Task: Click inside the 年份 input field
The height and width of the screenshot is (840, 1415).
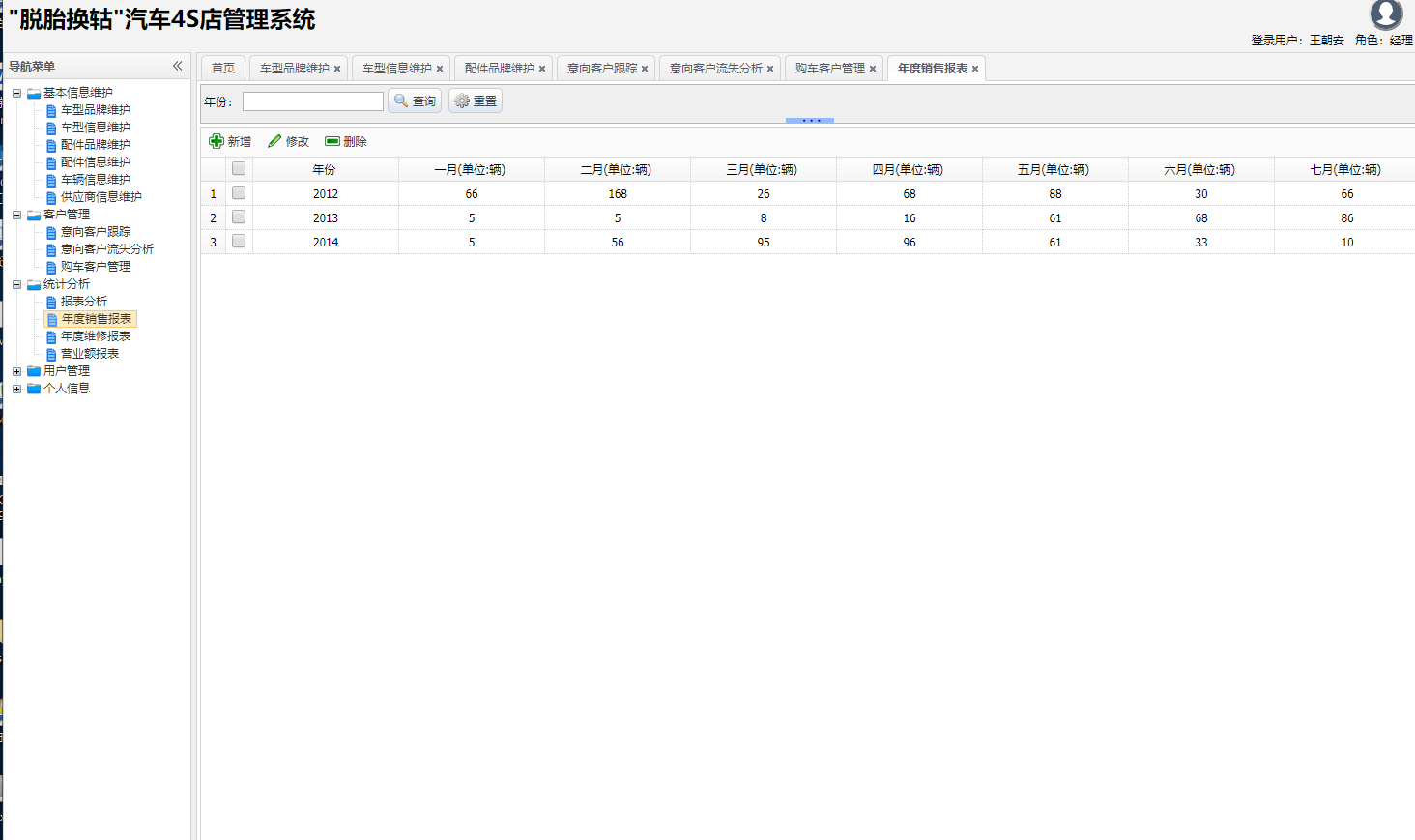Action: (x=312, y=100)
